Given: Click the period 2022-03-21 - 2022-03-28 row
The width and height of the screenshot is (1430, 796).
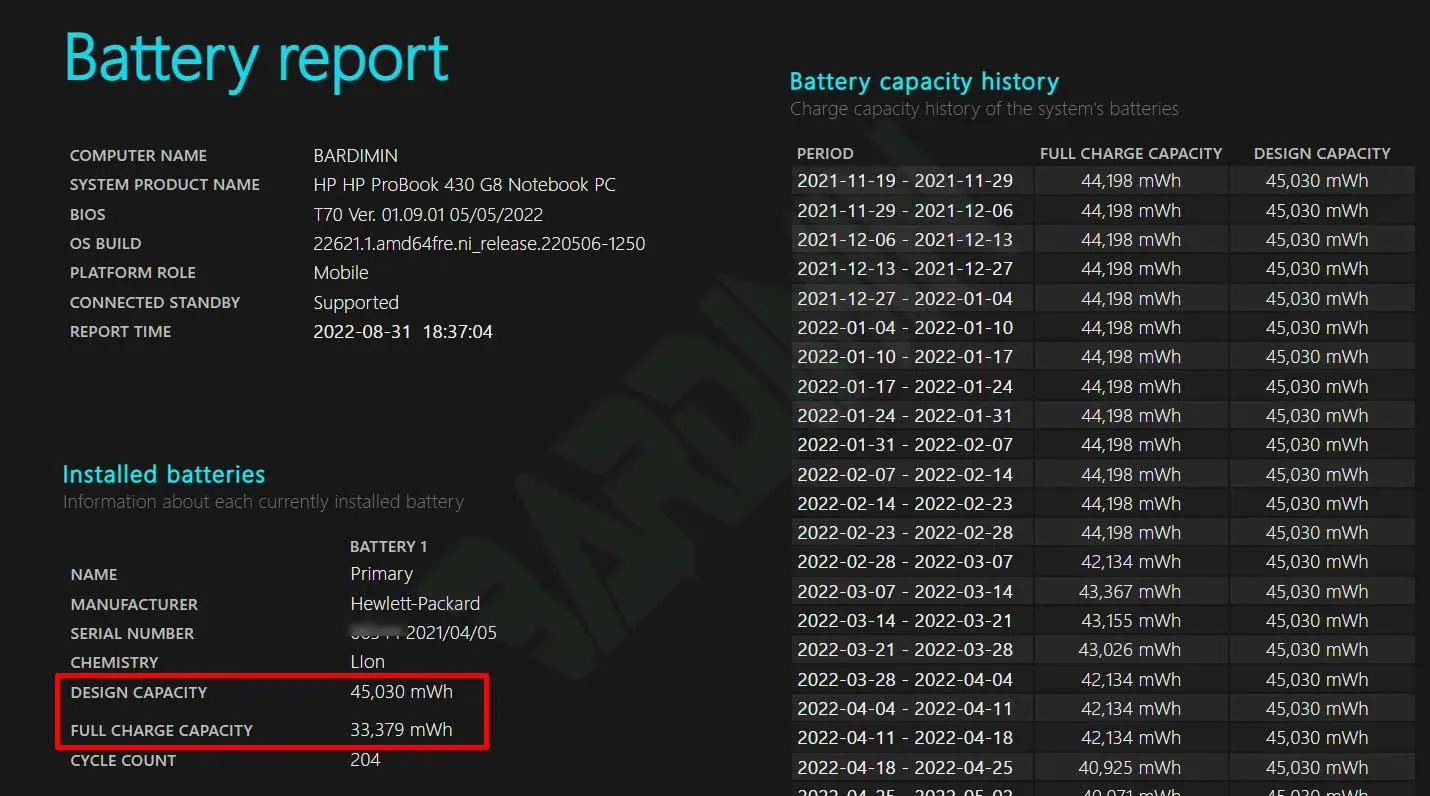Looking at the screenshot, I should [x=904, y=650].
